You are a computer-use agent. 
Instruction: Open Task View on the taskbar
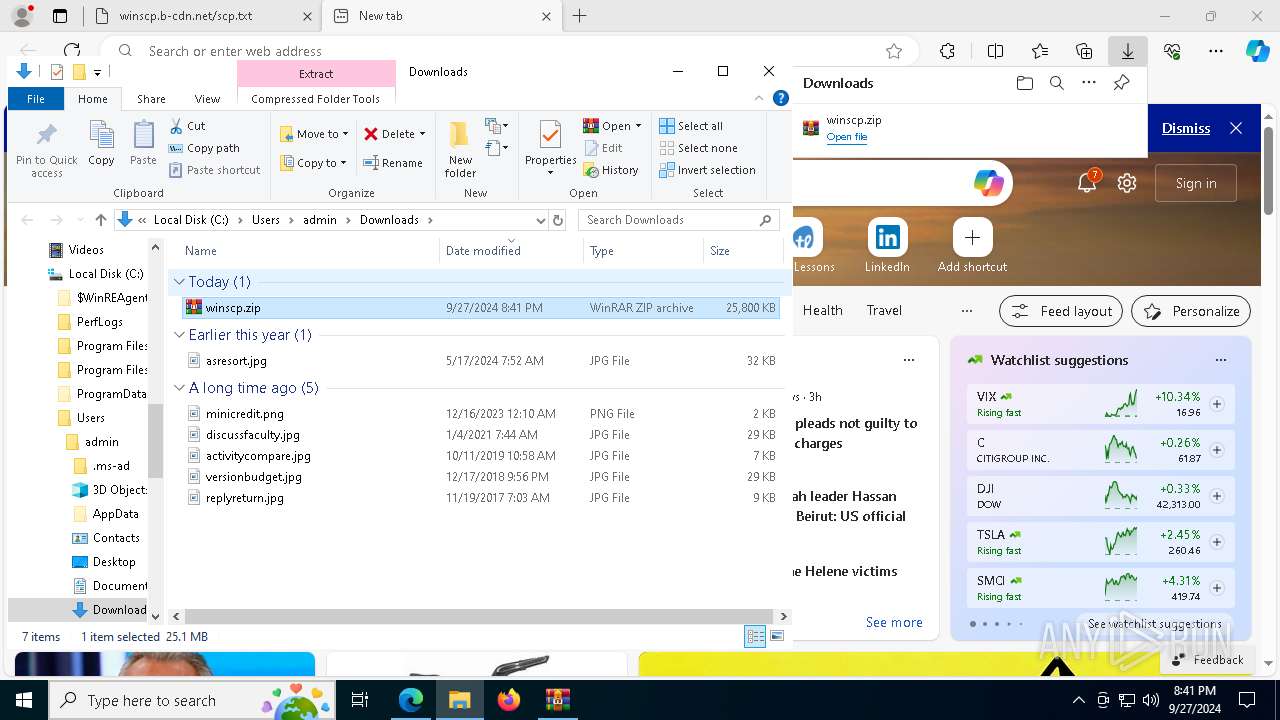[x=360, y=700]
